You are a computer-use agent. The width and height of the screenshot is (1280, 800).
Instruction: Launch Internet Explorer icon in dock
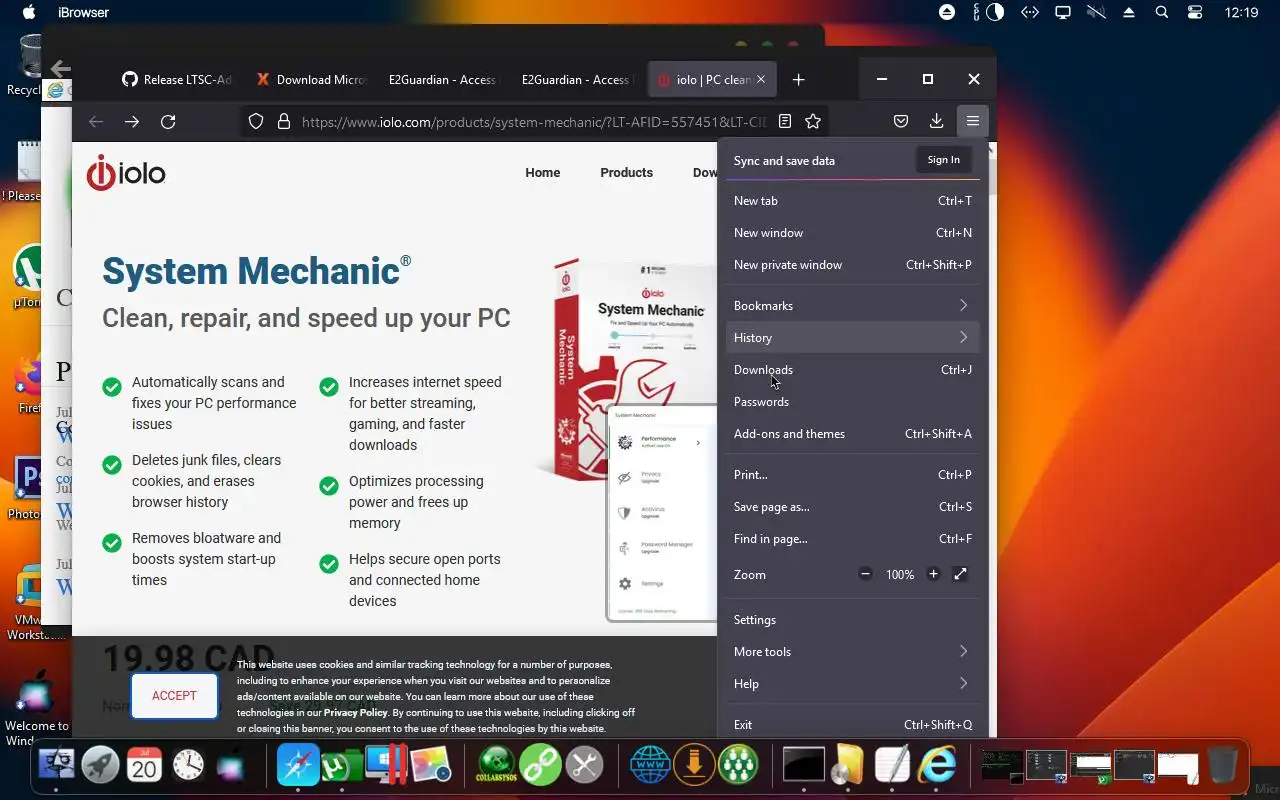click(x=937, y=765)
